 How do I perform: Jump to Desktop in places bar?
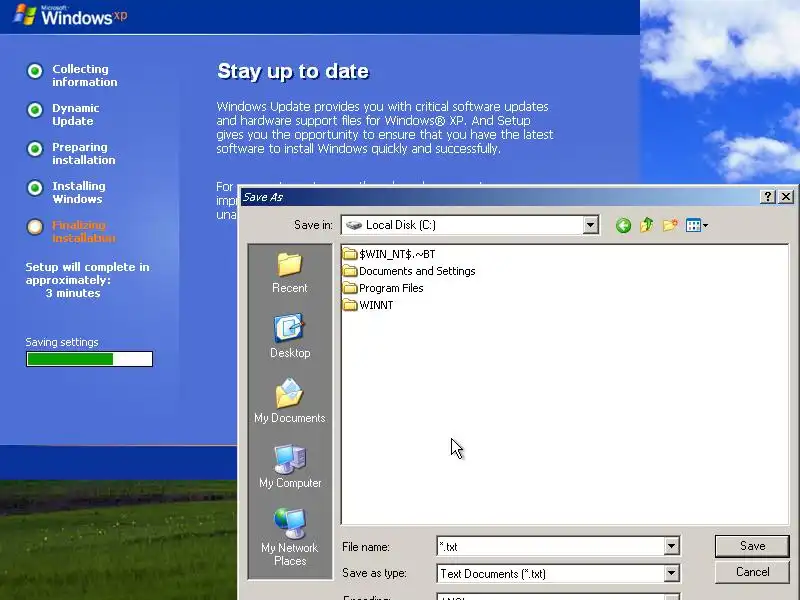pyautogui.click(x=290, y=337)
